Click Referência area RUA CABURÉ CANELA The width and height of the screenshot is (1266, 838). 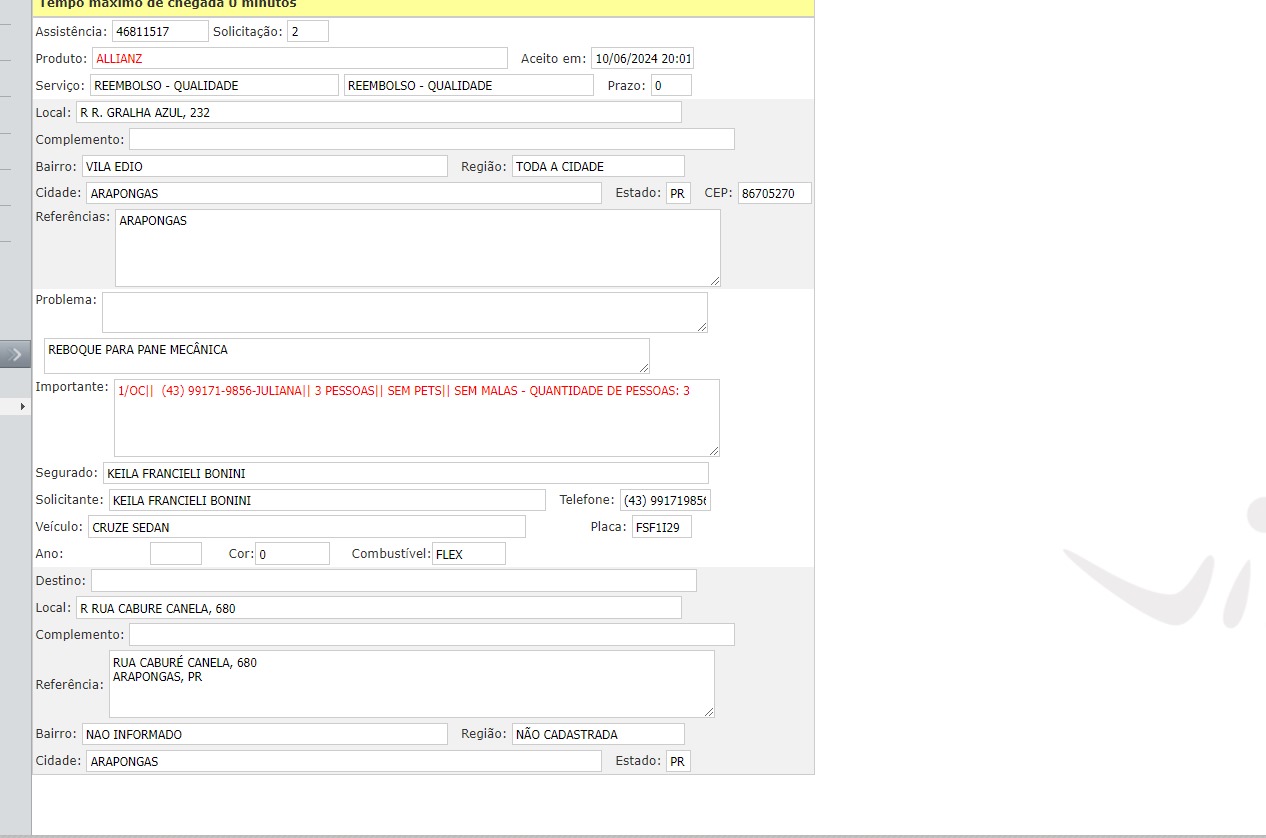tap(412, 684)
